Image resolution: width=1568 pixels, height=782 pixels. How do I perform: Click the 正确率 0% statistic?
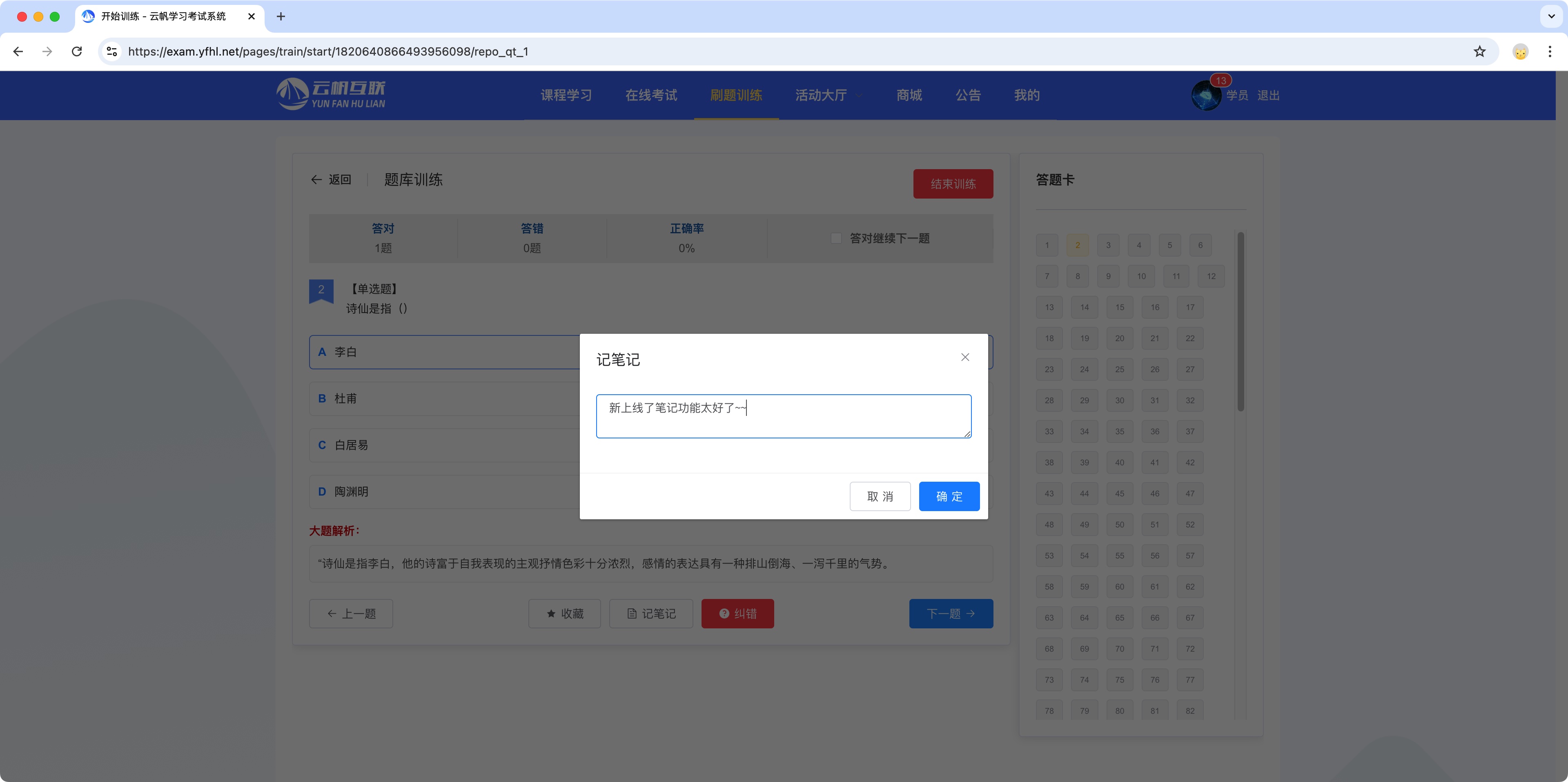click(x=686, y=238)
